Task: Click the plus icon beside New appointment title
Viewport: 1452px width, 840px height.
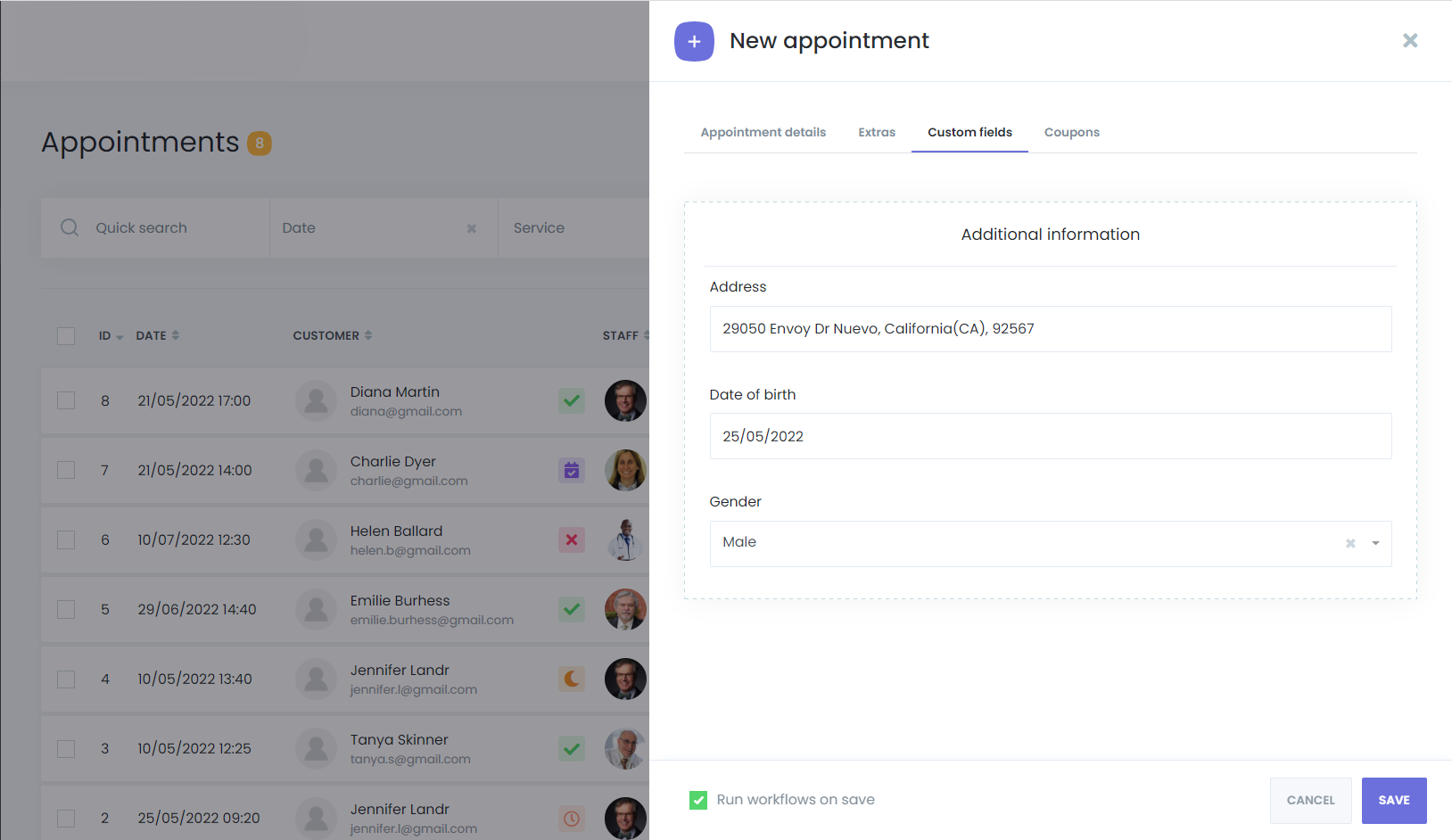Action: coord(694,41)
